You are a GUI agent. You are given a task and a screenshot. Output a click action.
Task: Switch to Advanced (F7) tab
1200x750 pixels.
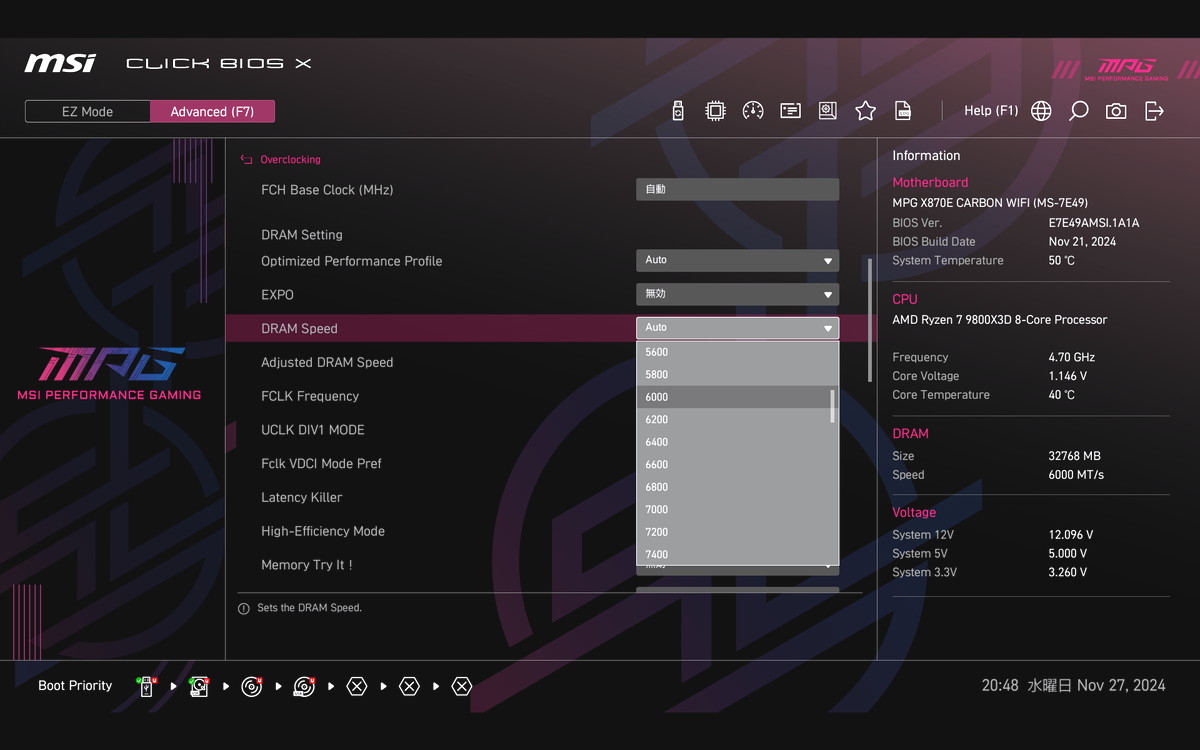click(212, 112)
